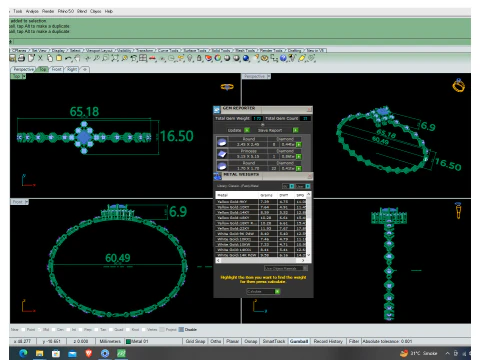Image resolution: width=480 pixels, height=360 pixels.
Task: Click the Princess gem thumbnail
Action: coord(222,154)
